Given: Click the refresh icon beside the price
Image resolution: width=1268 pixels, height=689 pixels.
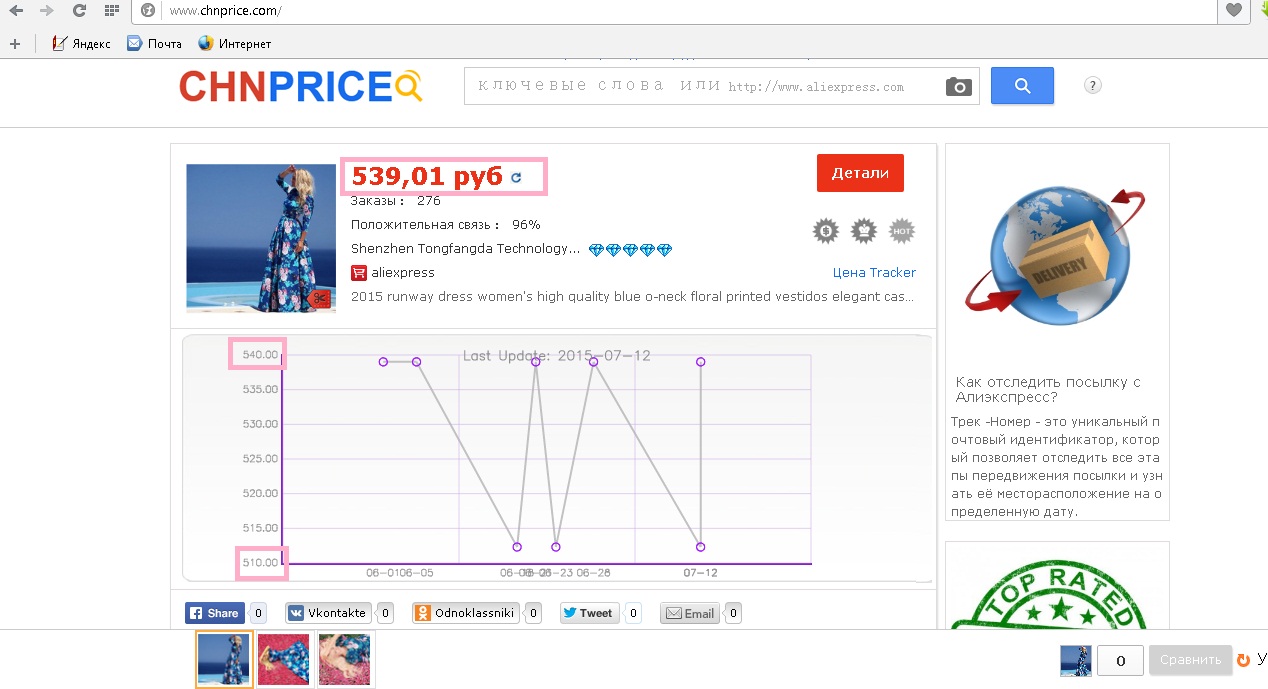Looking at the screenshot, I should click(x=516, y=178).
